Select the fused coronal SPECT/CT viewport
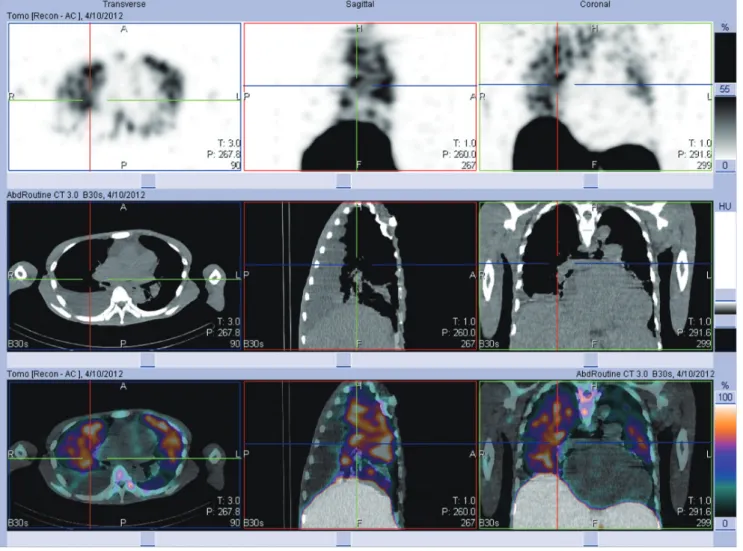Screen dimensions: 743x551 (x=596, y=455)
